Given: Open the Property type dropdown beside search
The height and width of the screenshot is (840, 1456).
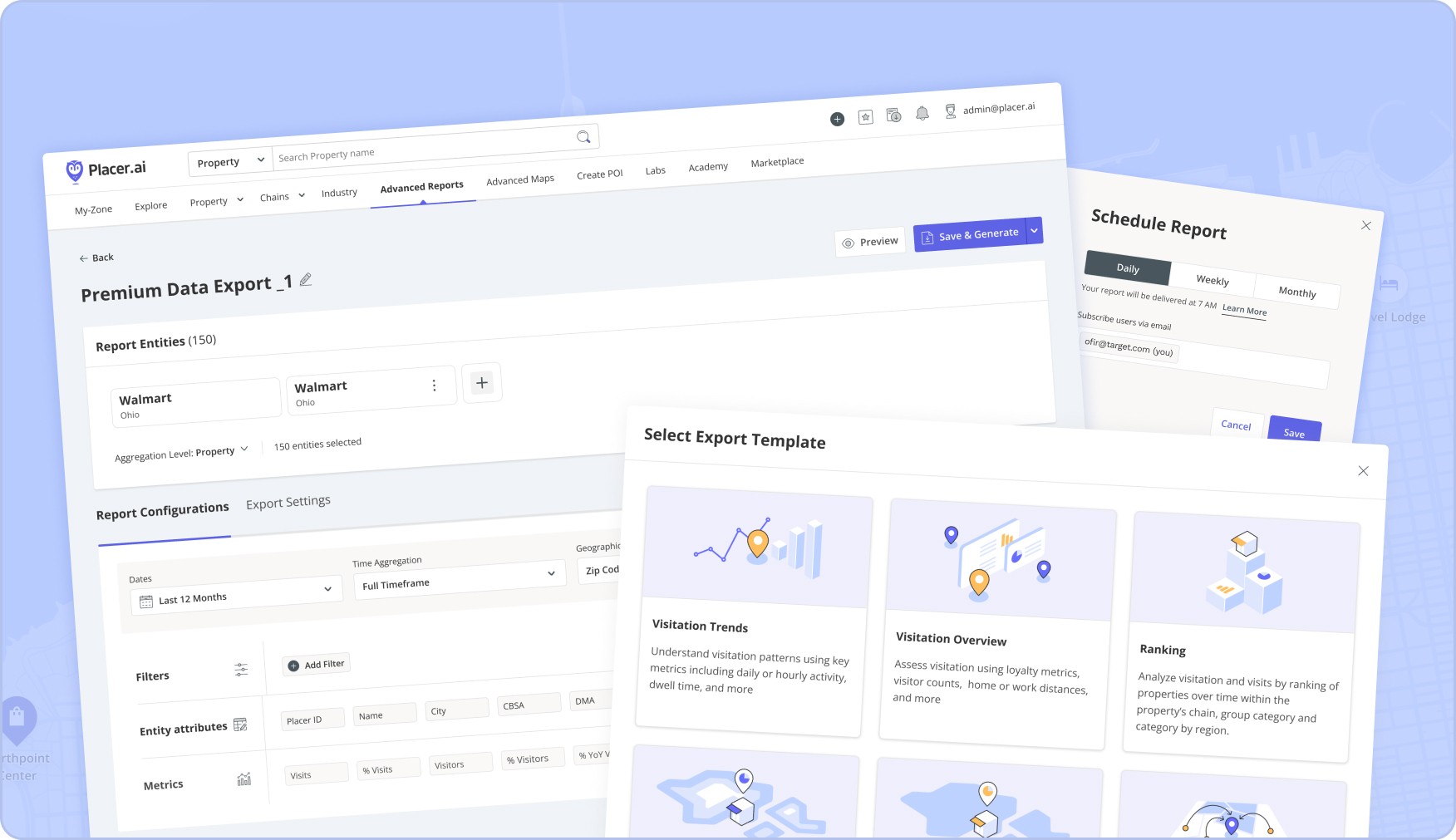Looking at the screenshot, I should [x=230, y=162].
